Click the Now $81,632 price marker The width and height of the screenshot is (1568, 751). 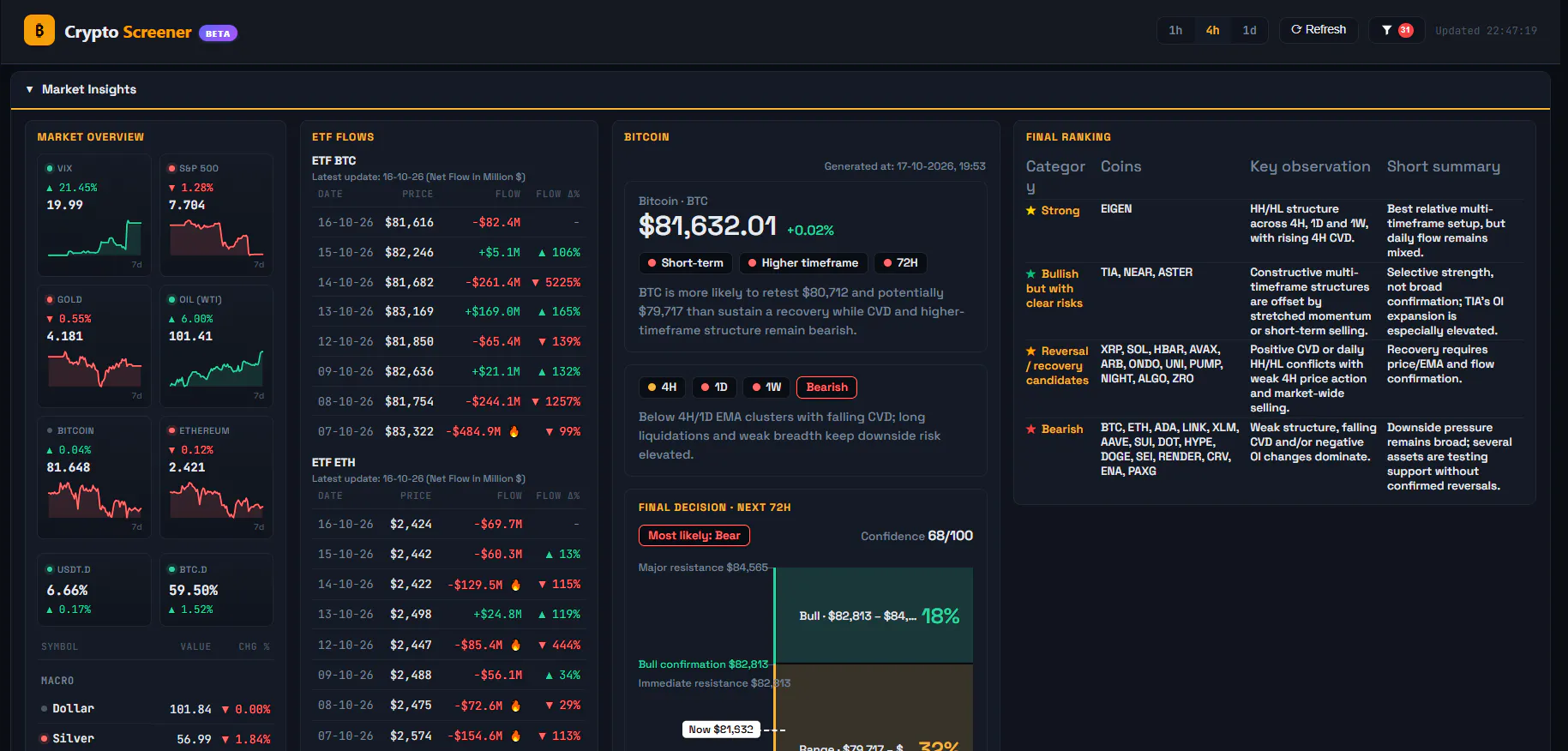(x=721, y=730)
